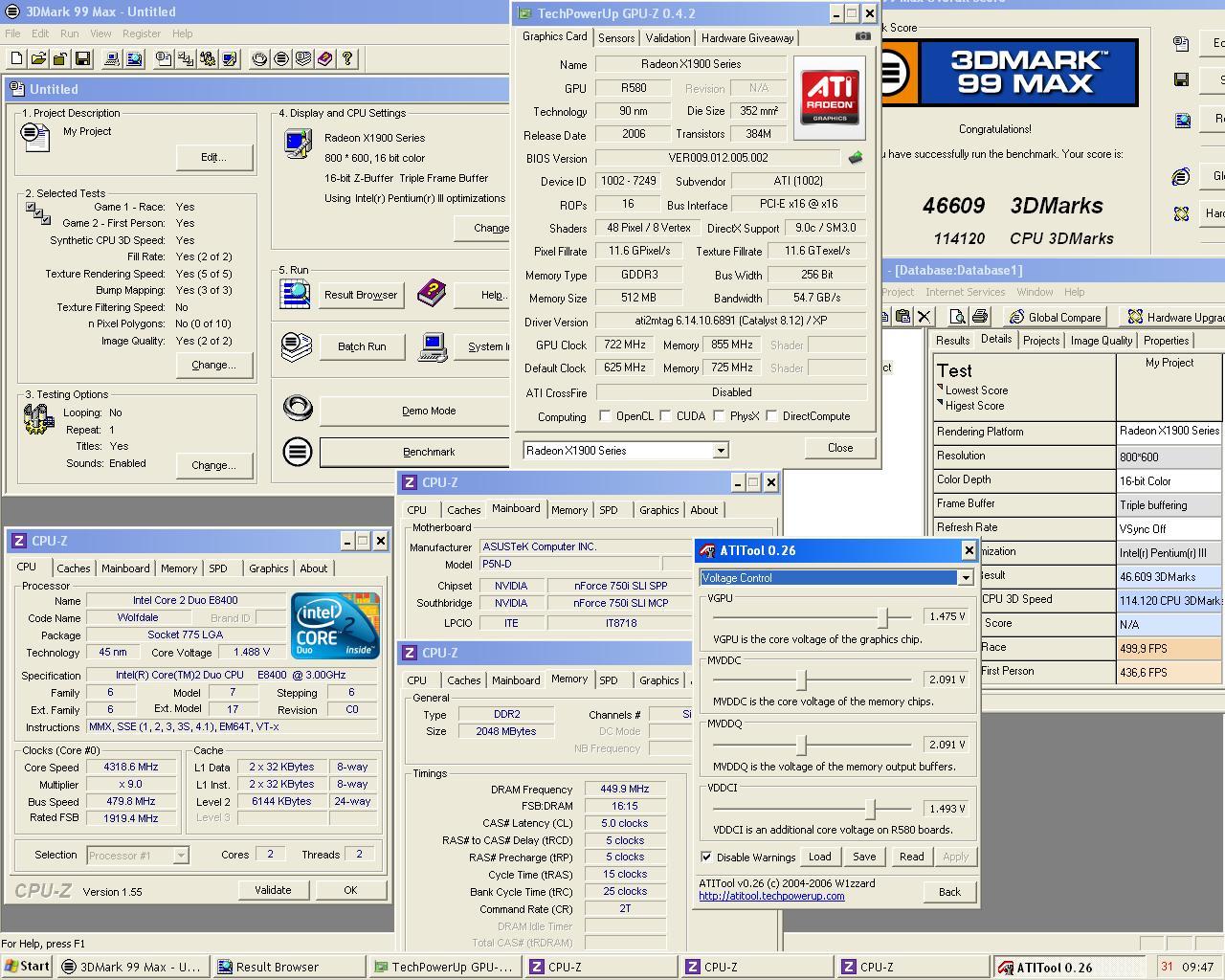Click the BIOS save chip icon in GPU-Z
1225x980 pixels.
tap(855, 158)
